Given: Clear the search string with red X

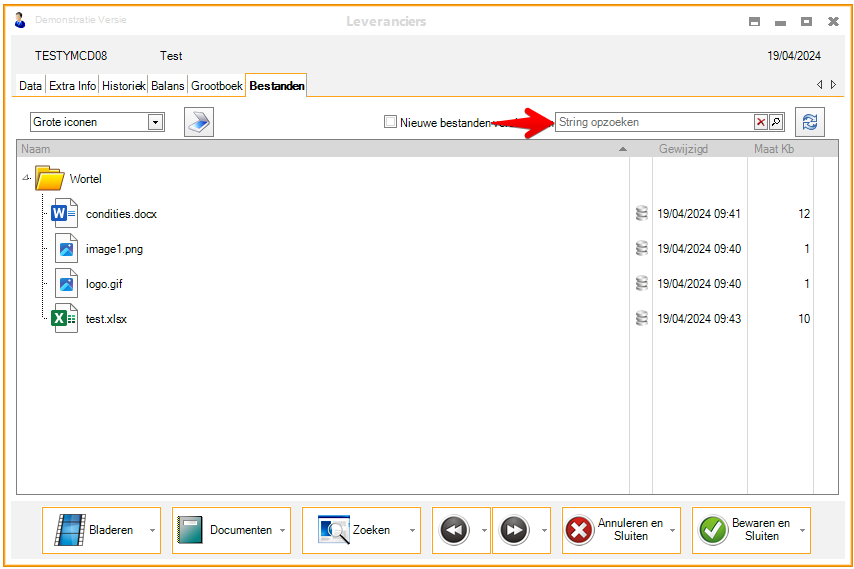Looking at the screenshot, I should pos(761,122).
